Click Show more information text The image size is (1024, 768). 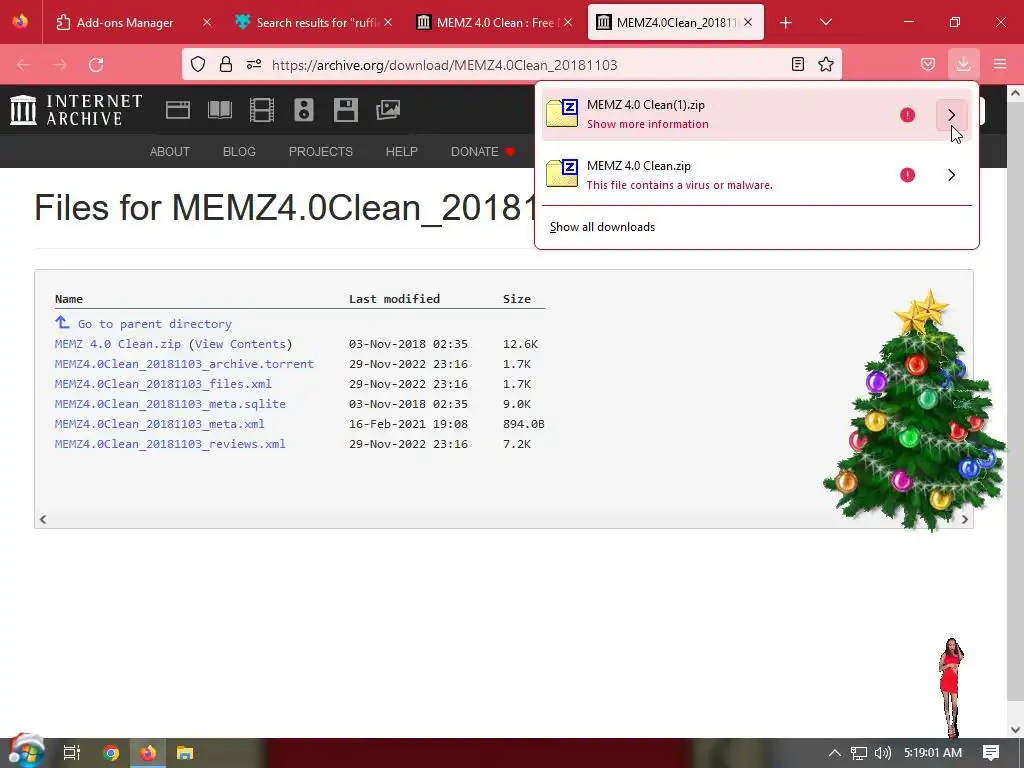(647, 124)
